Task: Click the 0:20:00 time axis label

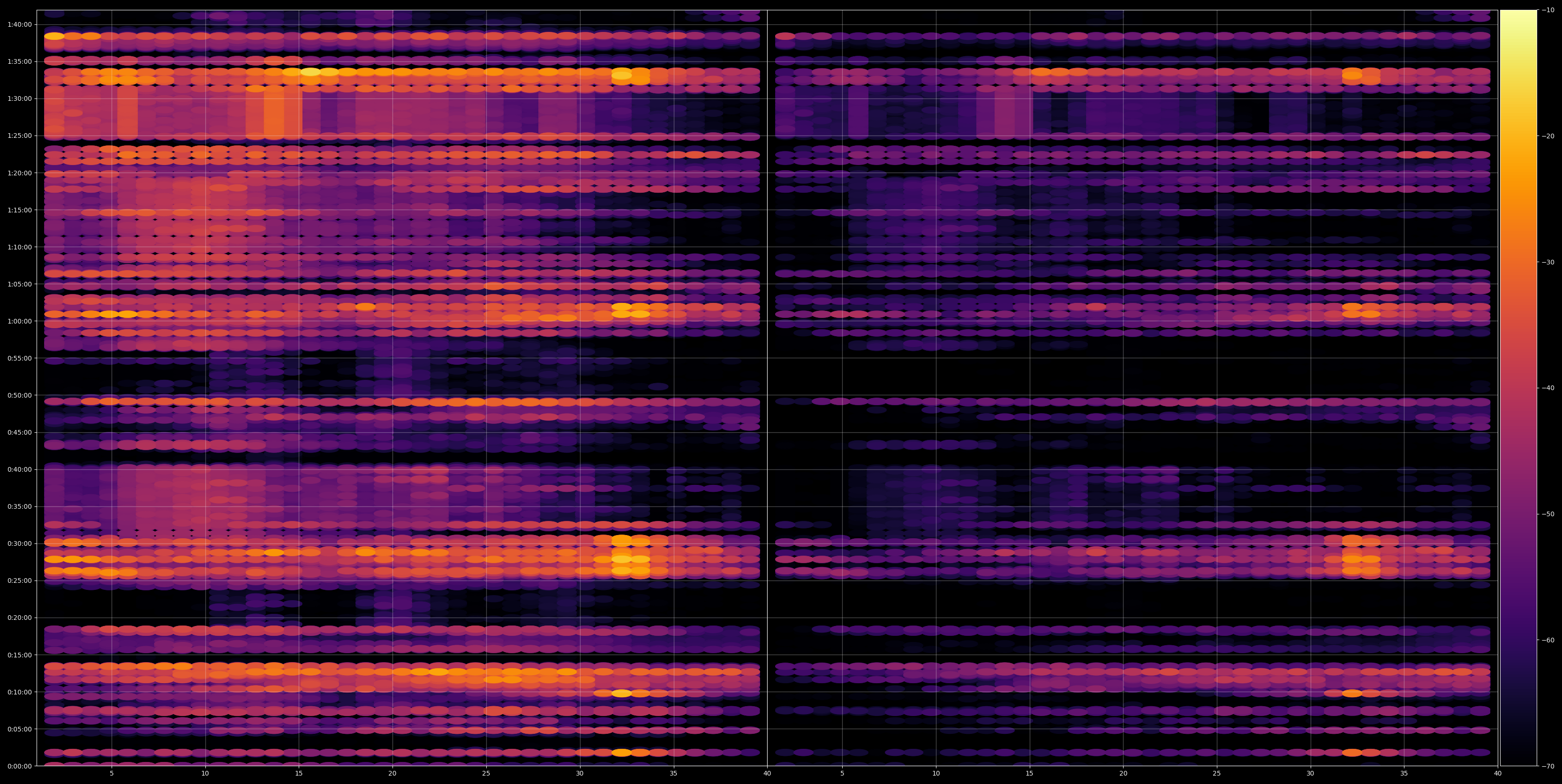Action: point(19,618)
